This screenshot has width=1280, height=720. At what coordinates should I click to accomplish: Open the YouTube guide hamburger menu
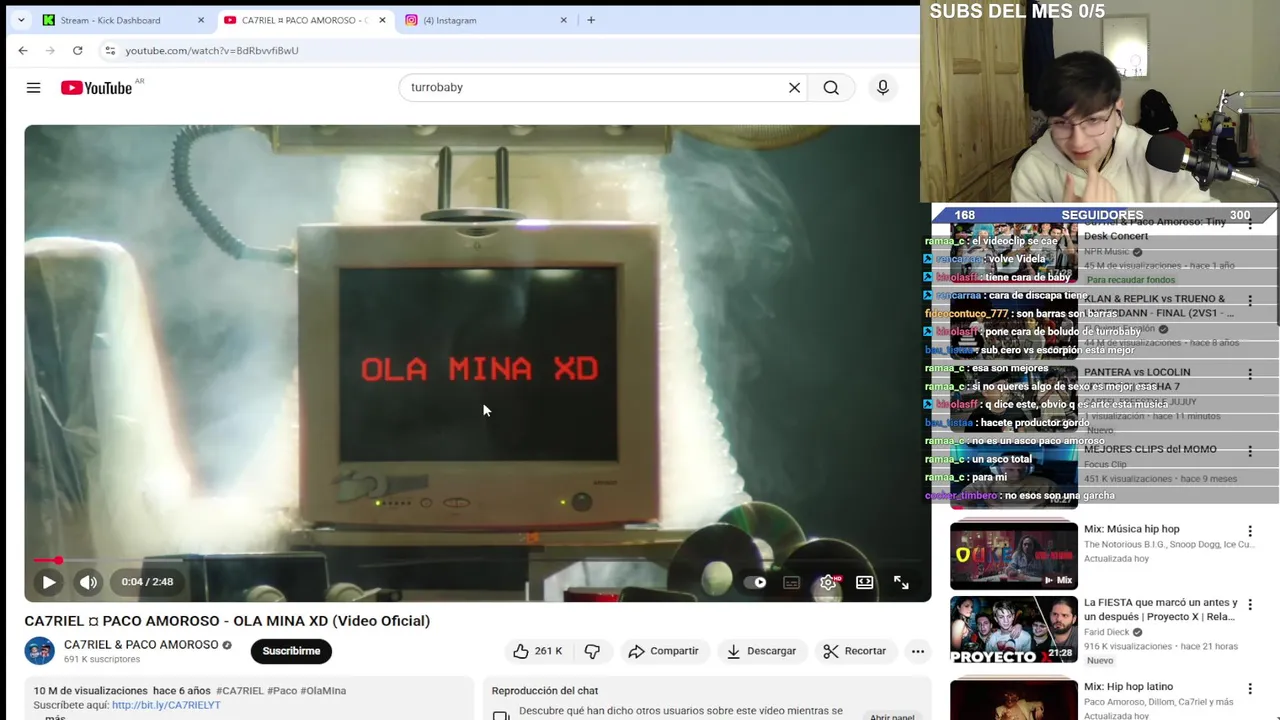[x=33, y=88]
